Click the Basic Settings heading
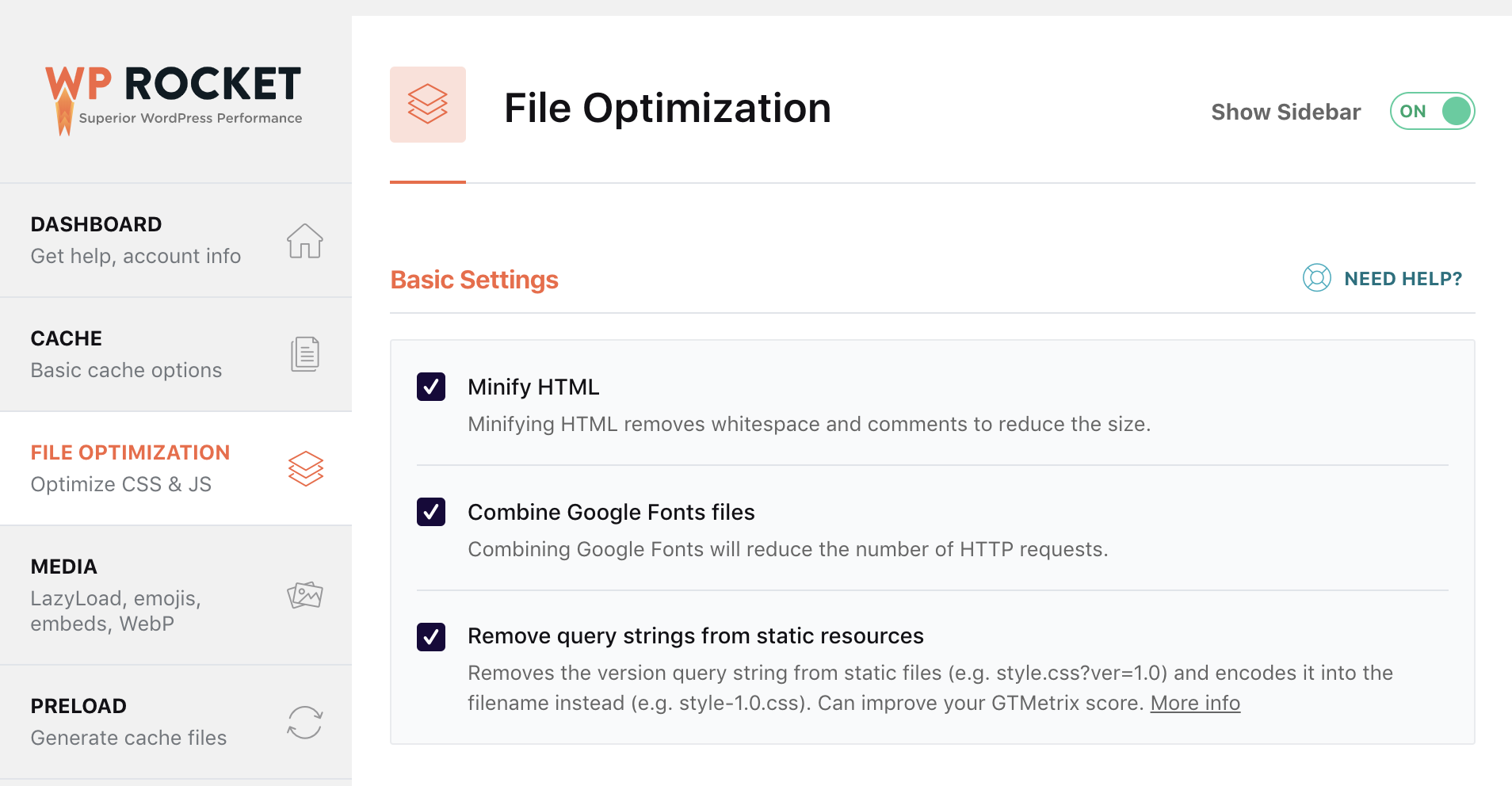The image size is (1512, 786). tap(474, 279)
